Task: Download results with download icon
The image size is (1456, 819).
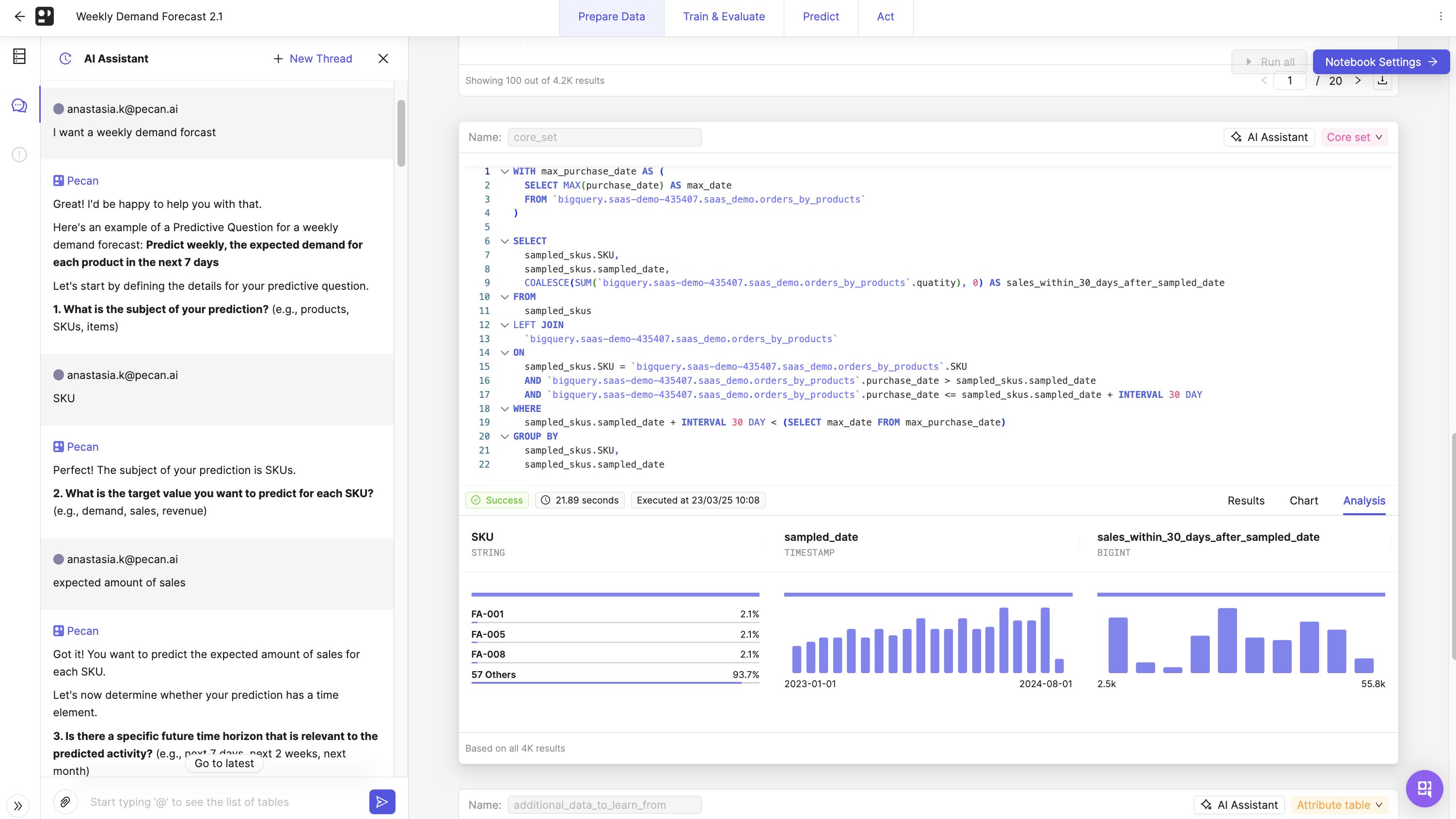Action: click(x=1382, y=81)
